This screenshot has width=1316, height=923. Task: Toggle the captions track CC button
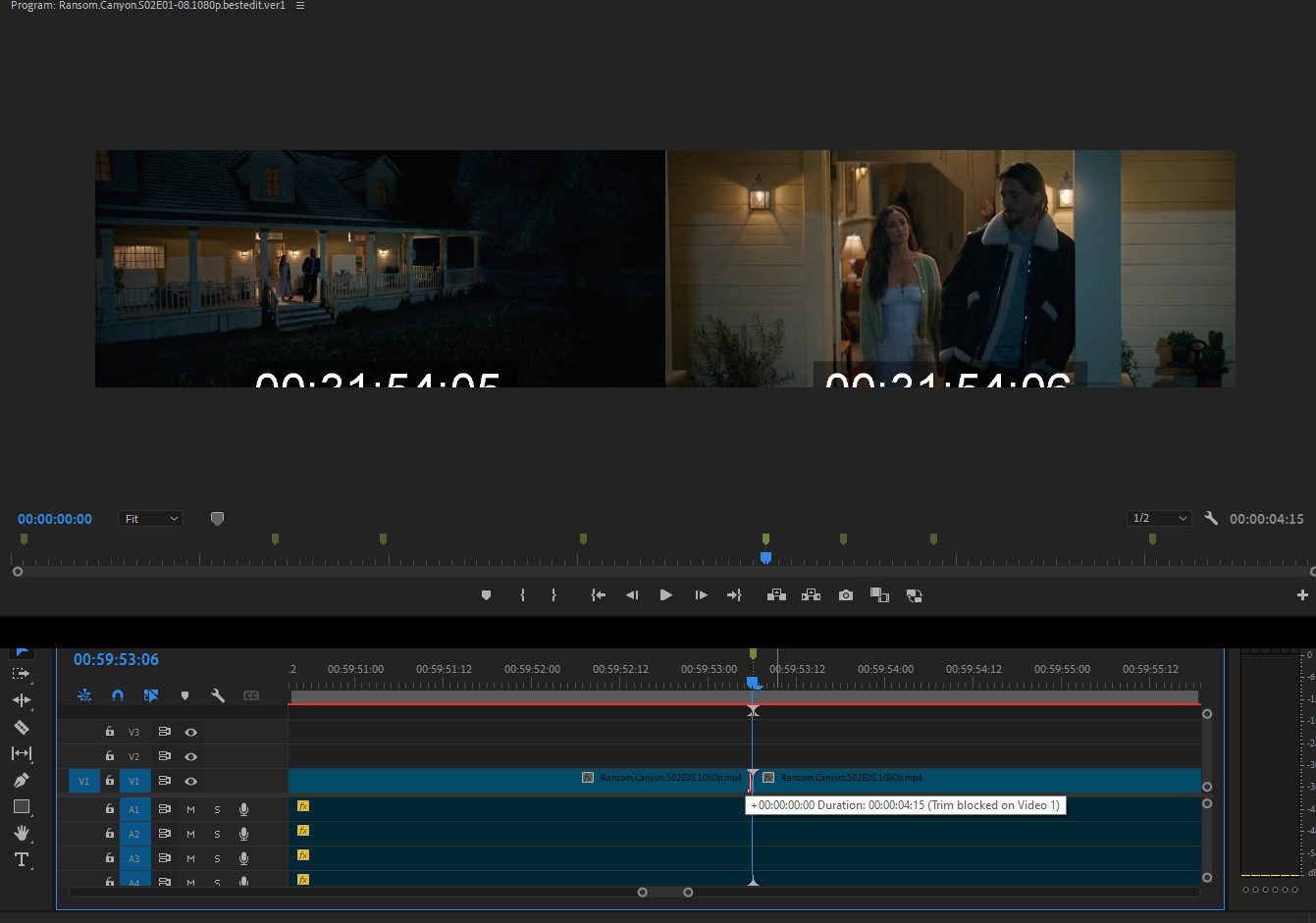[x=251, y=695]
